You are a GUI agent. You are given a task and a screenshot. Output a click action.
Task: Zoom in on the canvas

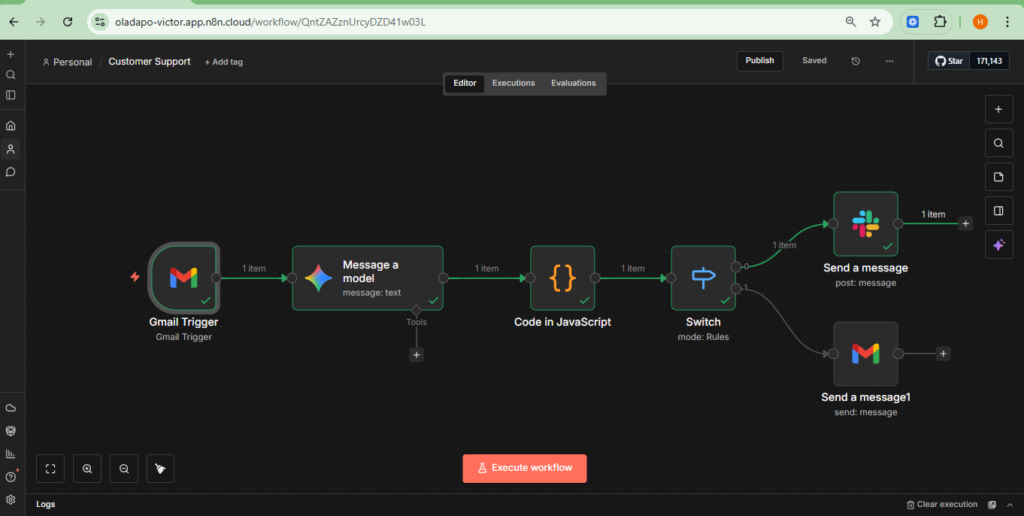click(x=88, y=468)
